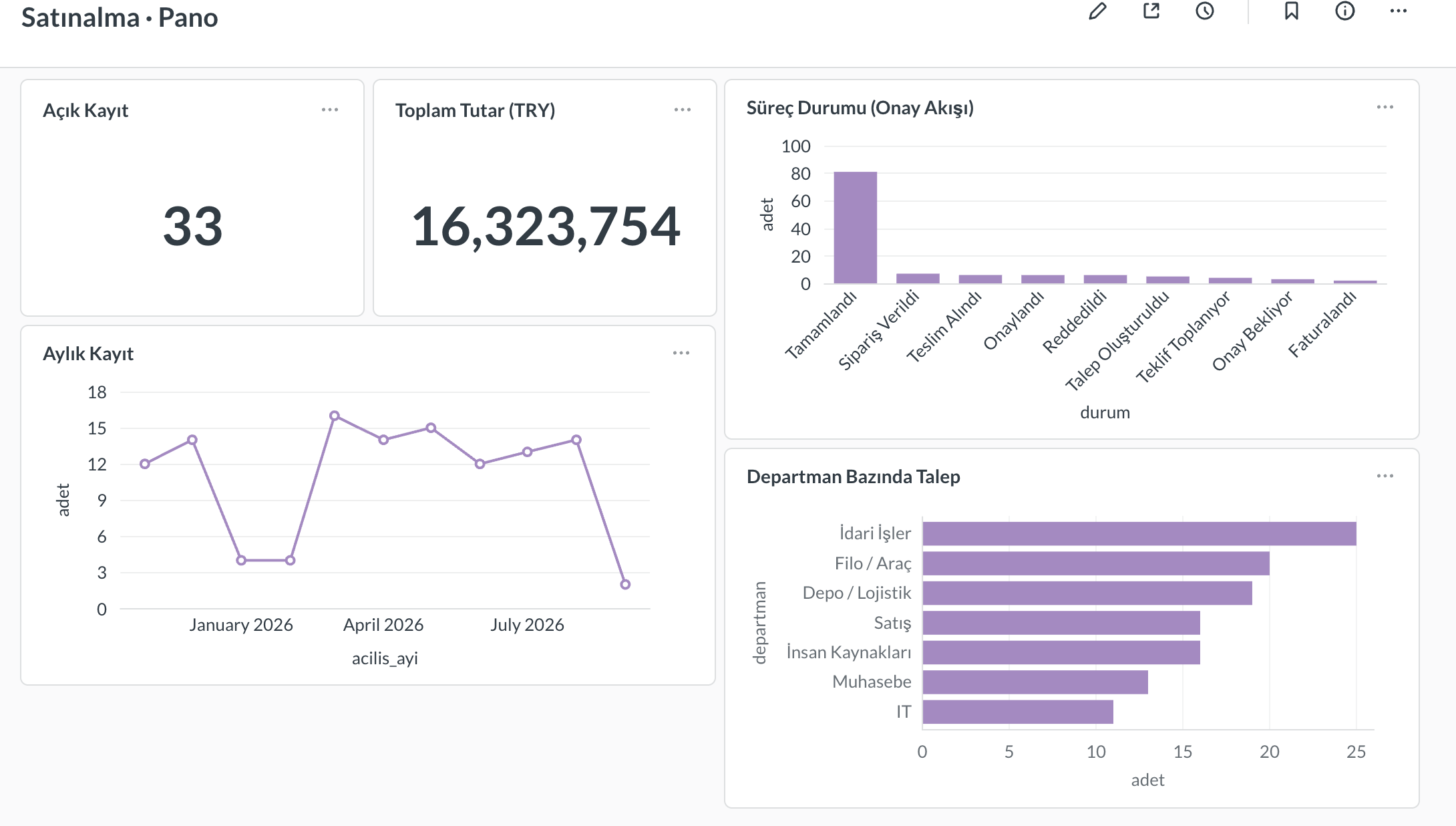
Task: Open the clock history icon
Action: [x=1205, y=11]
